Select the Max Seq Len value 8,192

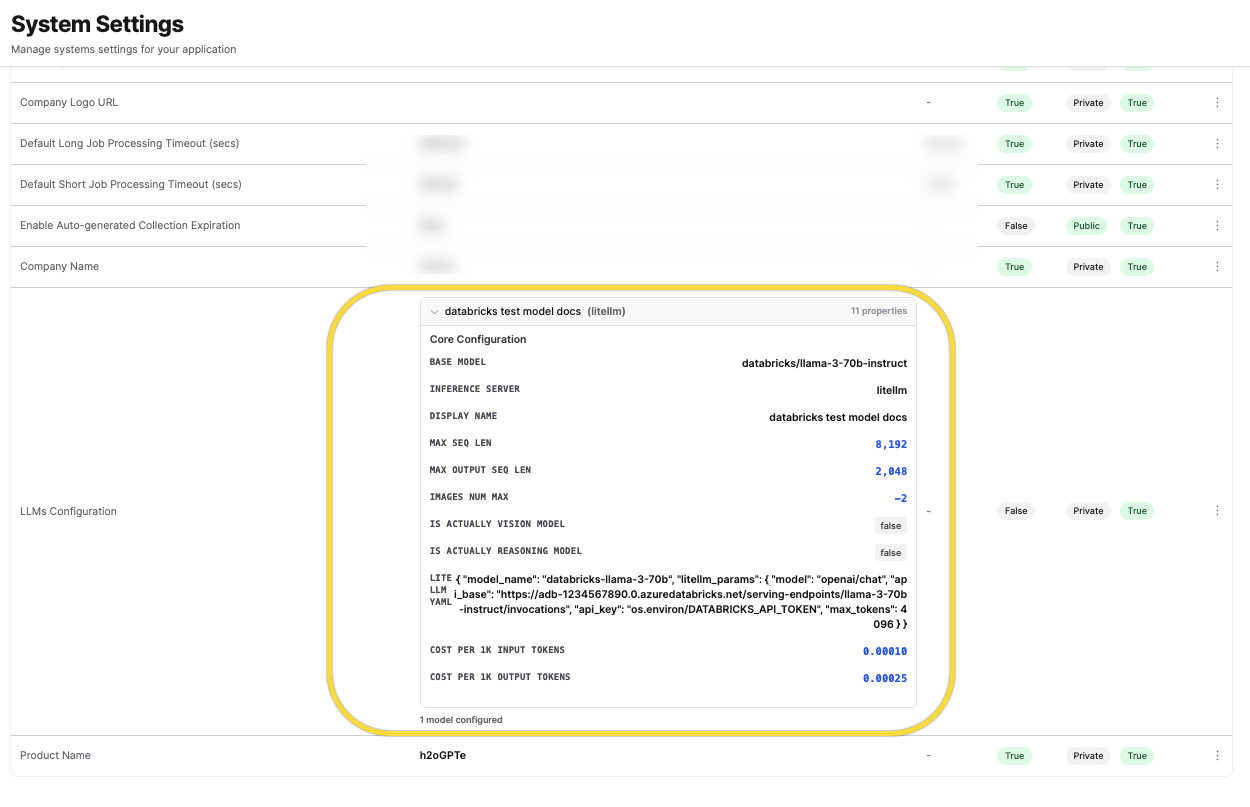[x=890, y=444]
